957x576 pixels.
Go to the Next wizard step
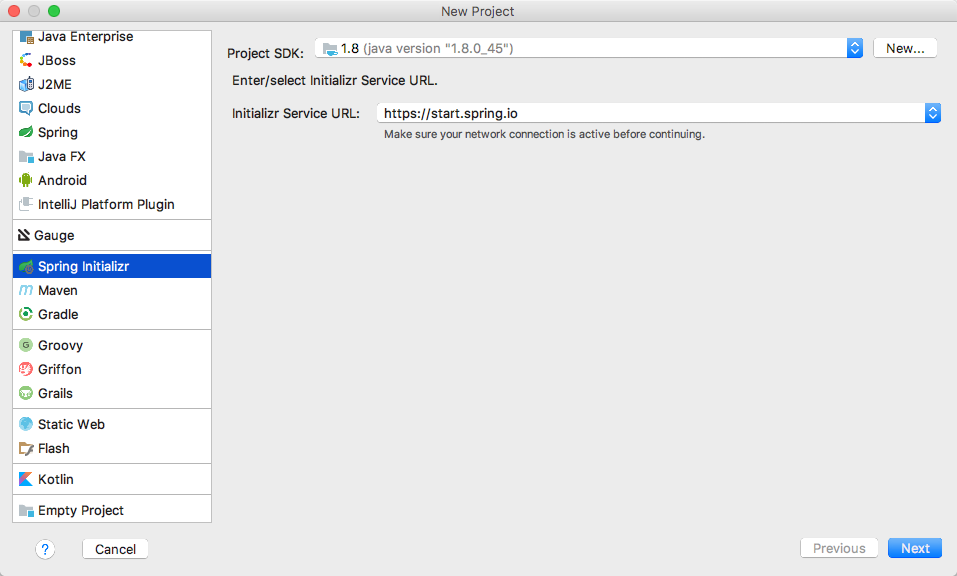(x=915, y=549)
